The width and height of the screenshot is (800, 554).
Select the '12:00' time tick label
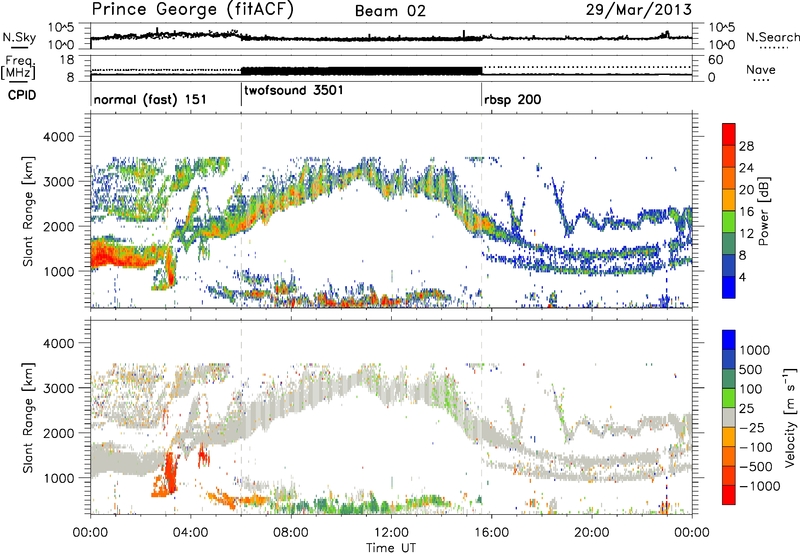(x=391, y=533)
